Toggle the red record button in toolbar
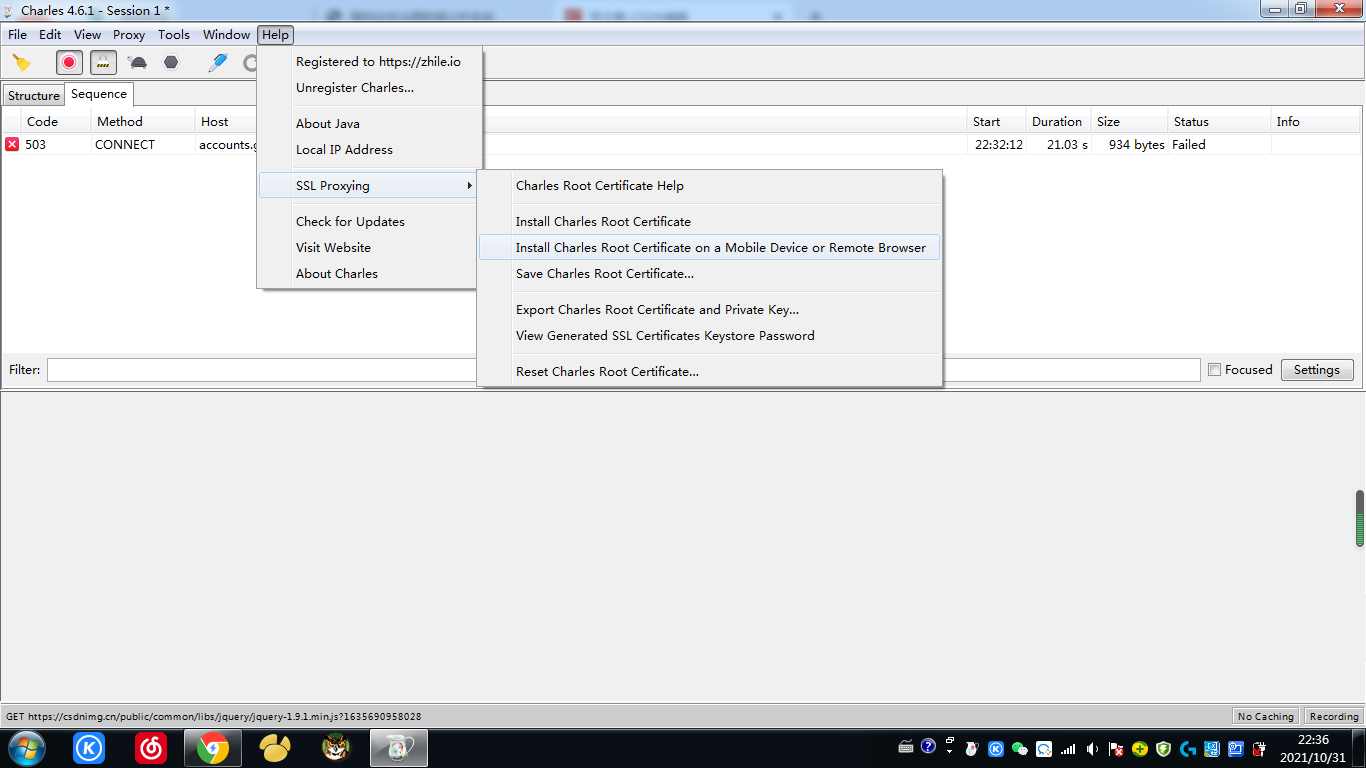 (69, 63)
